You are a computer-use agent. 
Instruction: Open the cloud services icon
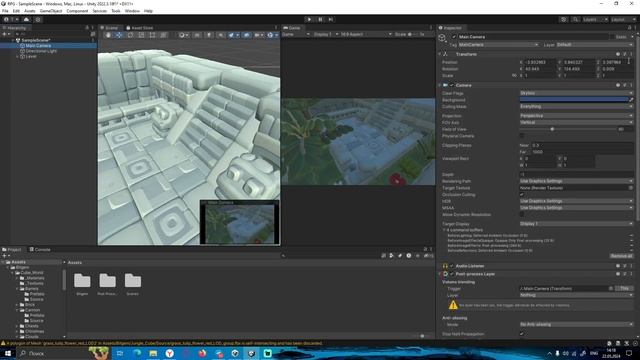coord(27,19)
